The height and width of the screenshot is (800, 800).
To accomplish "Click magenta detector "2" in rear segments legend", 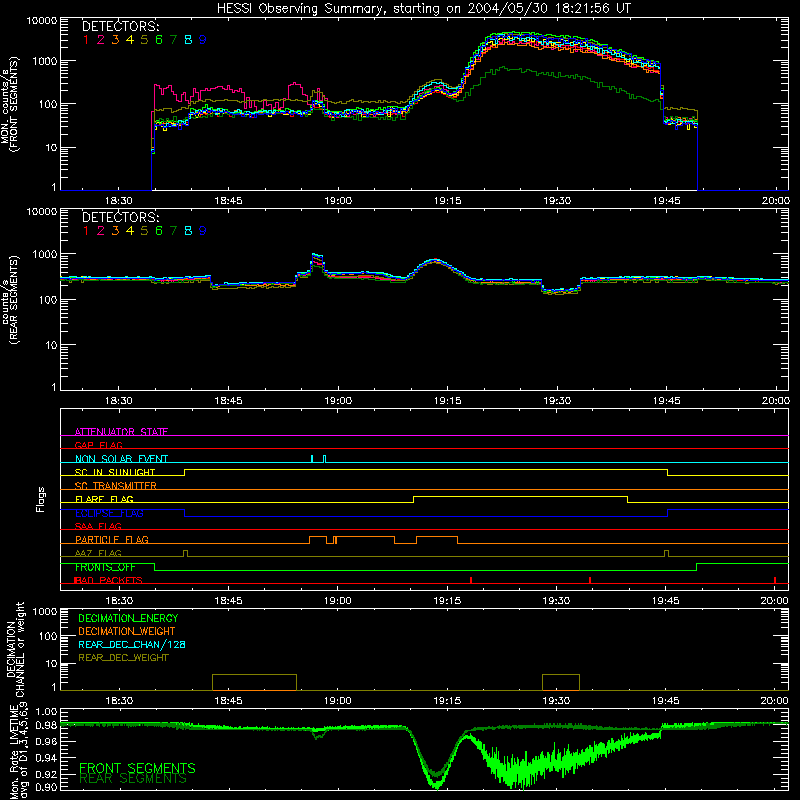I will [101, 231].
